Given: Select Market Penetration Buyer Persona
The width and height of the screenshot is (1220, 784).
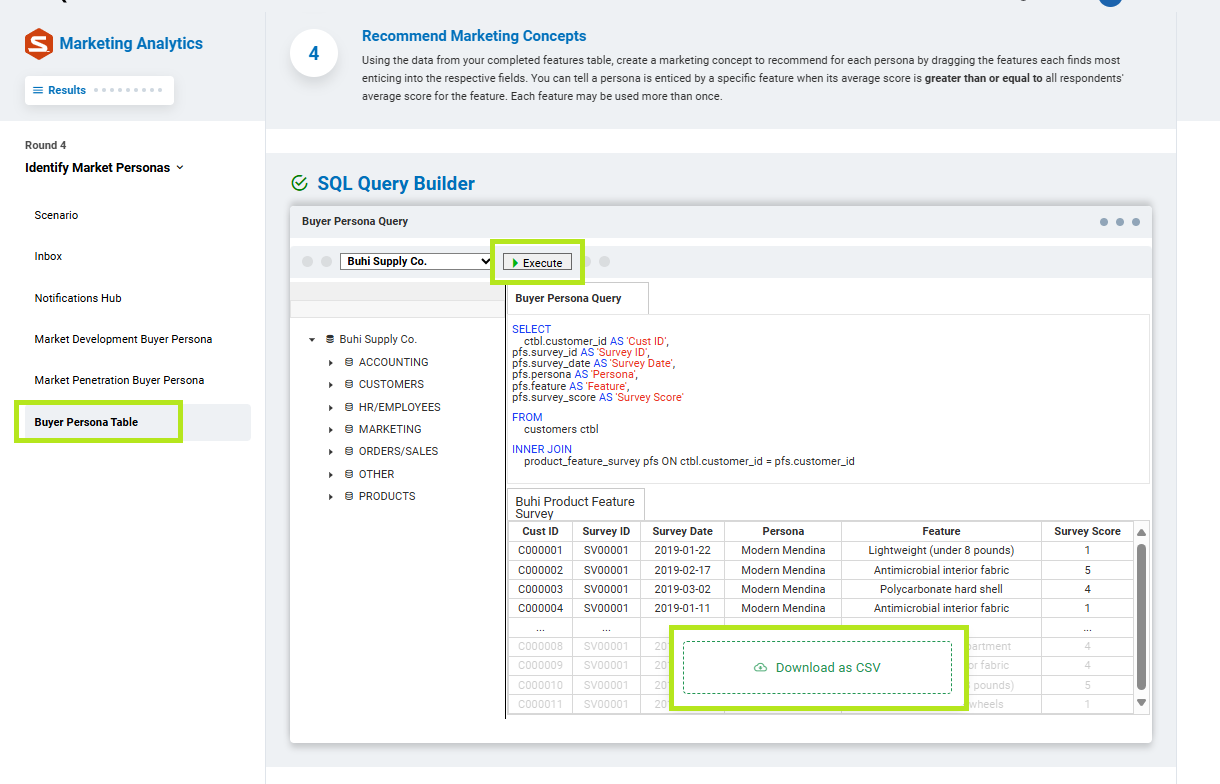Looking at the screenshot, I should tap(119, 380).
